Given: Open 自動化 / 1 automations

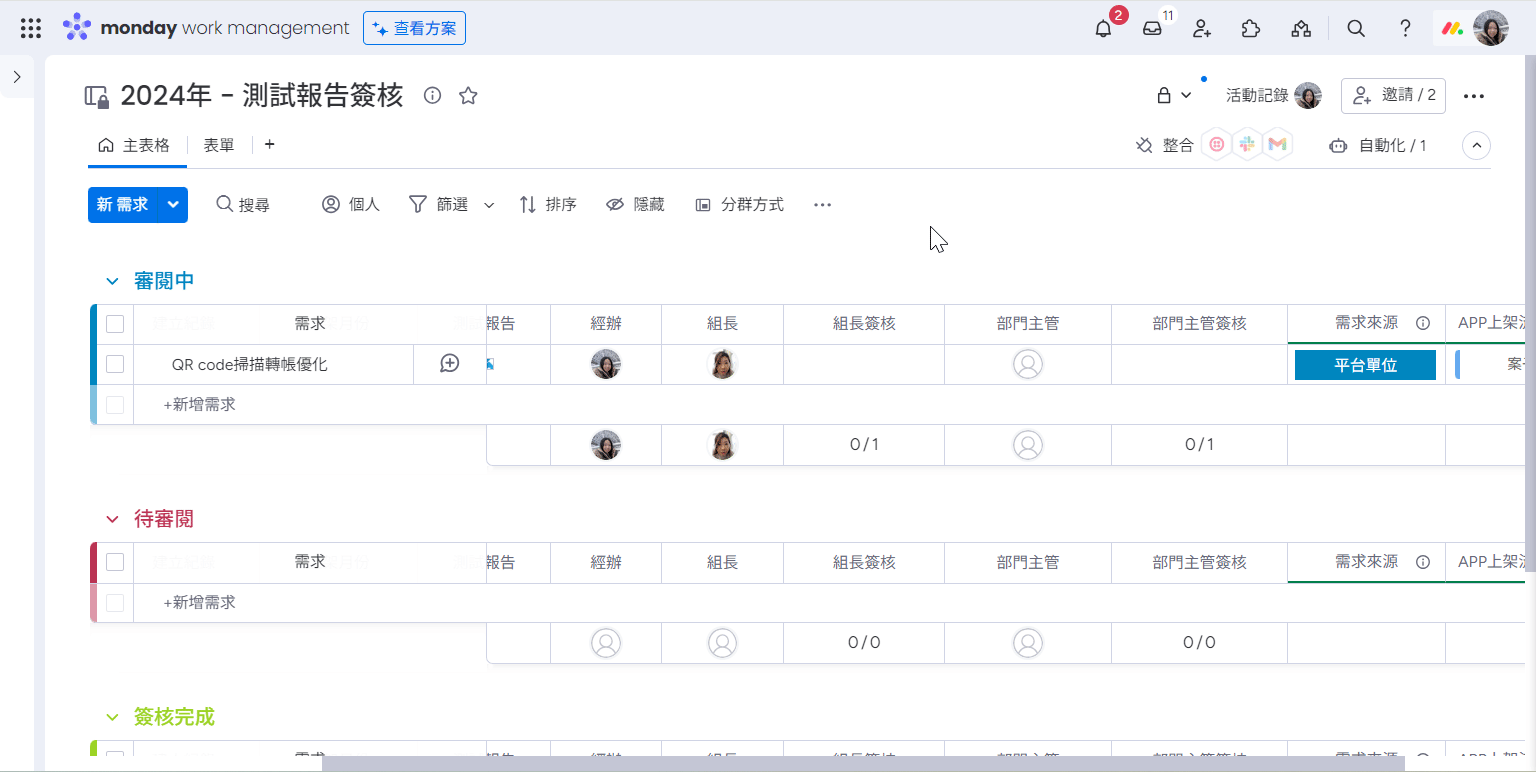Looking at the screenshot, I should (1377, 145).
